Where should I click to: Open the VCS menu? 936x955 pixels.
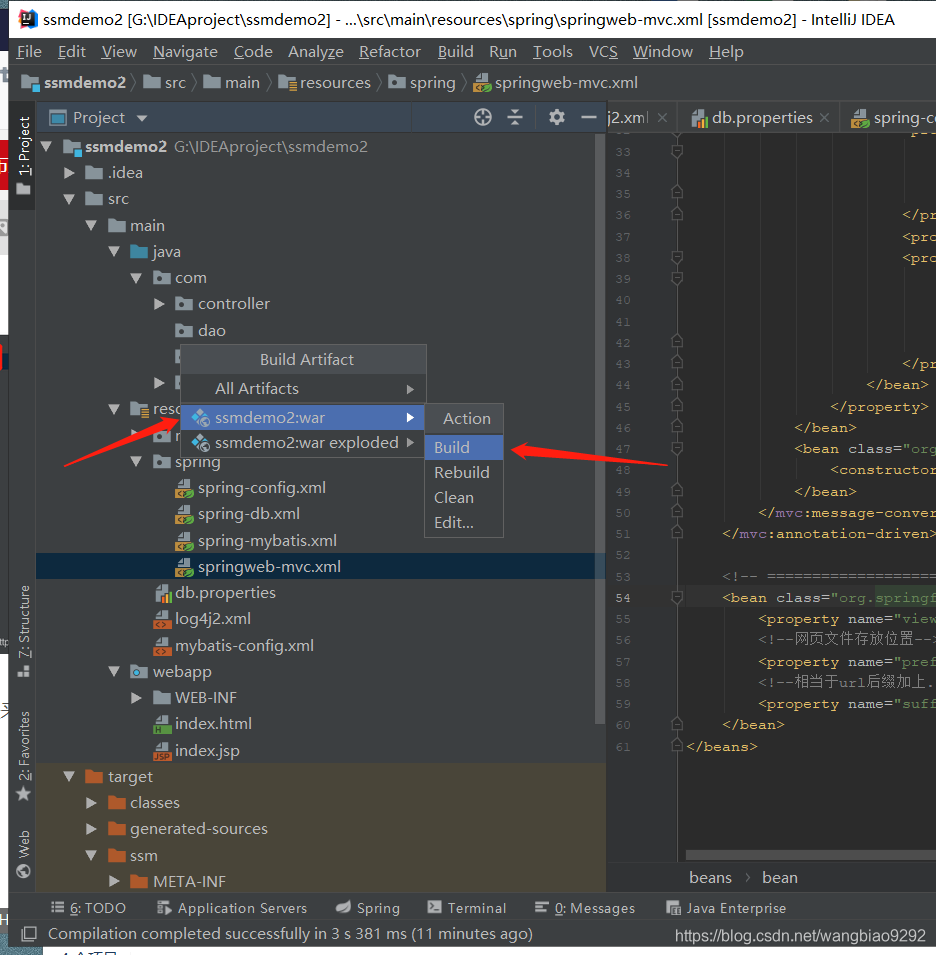pyautogui.click(x=603, y=52)
